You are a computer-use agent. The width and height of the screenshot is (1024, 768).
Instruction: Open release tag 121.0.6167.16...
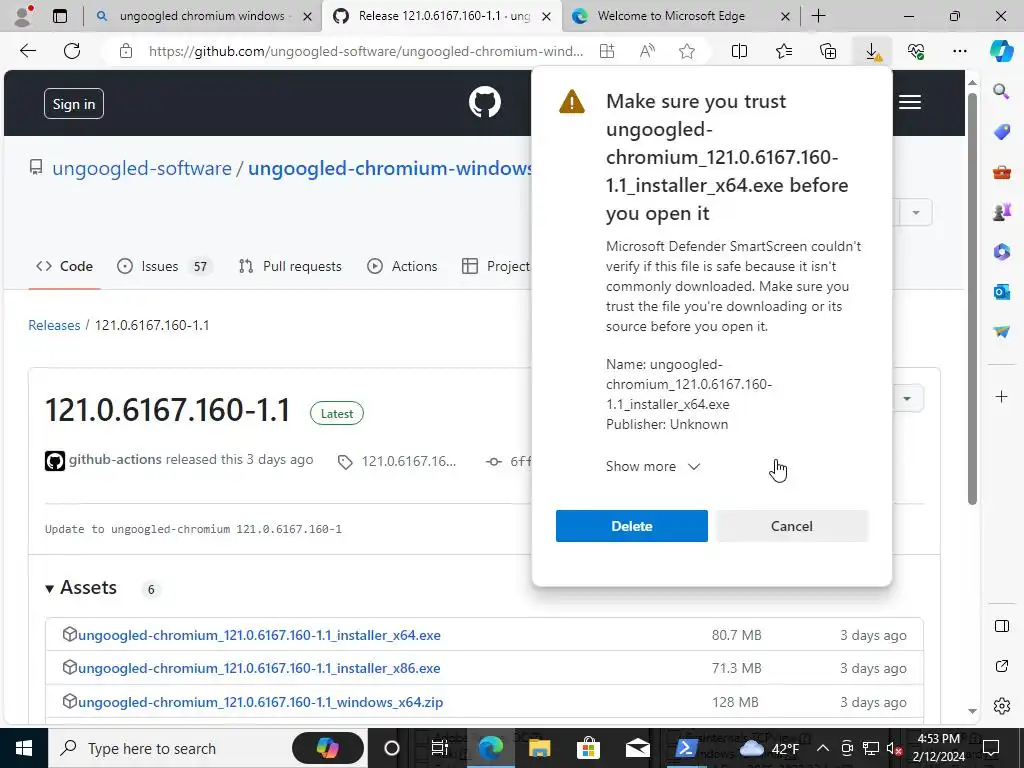(398, 461)
